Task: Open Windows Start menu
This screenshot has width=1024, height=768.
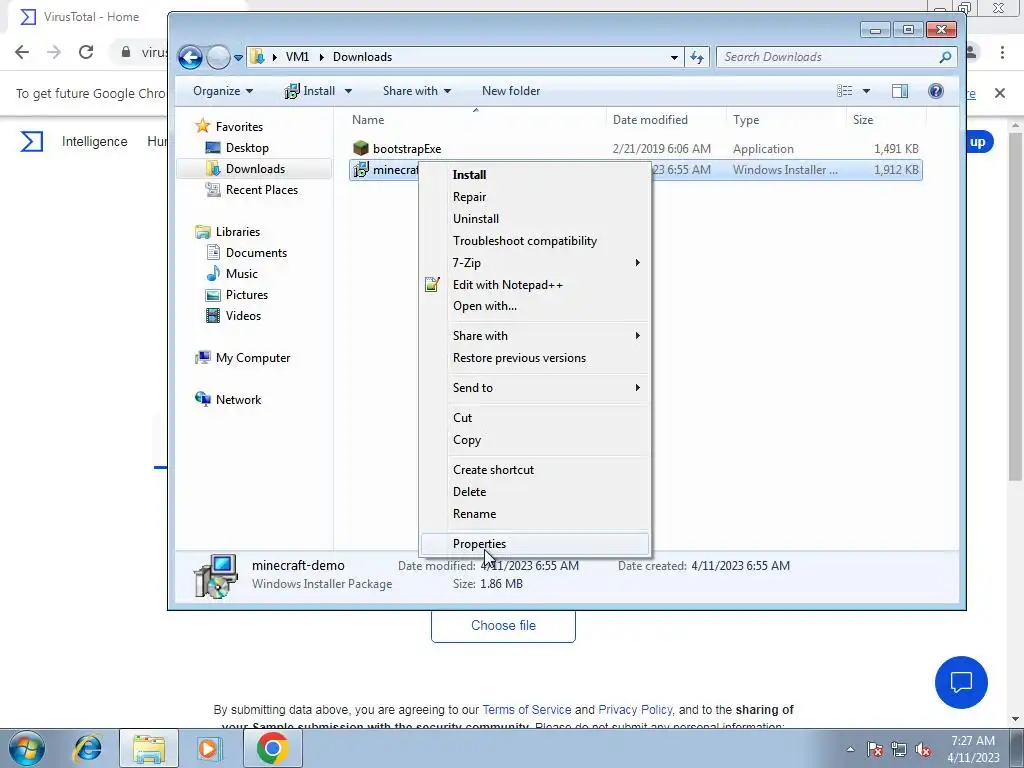Action: click(27, 748)
